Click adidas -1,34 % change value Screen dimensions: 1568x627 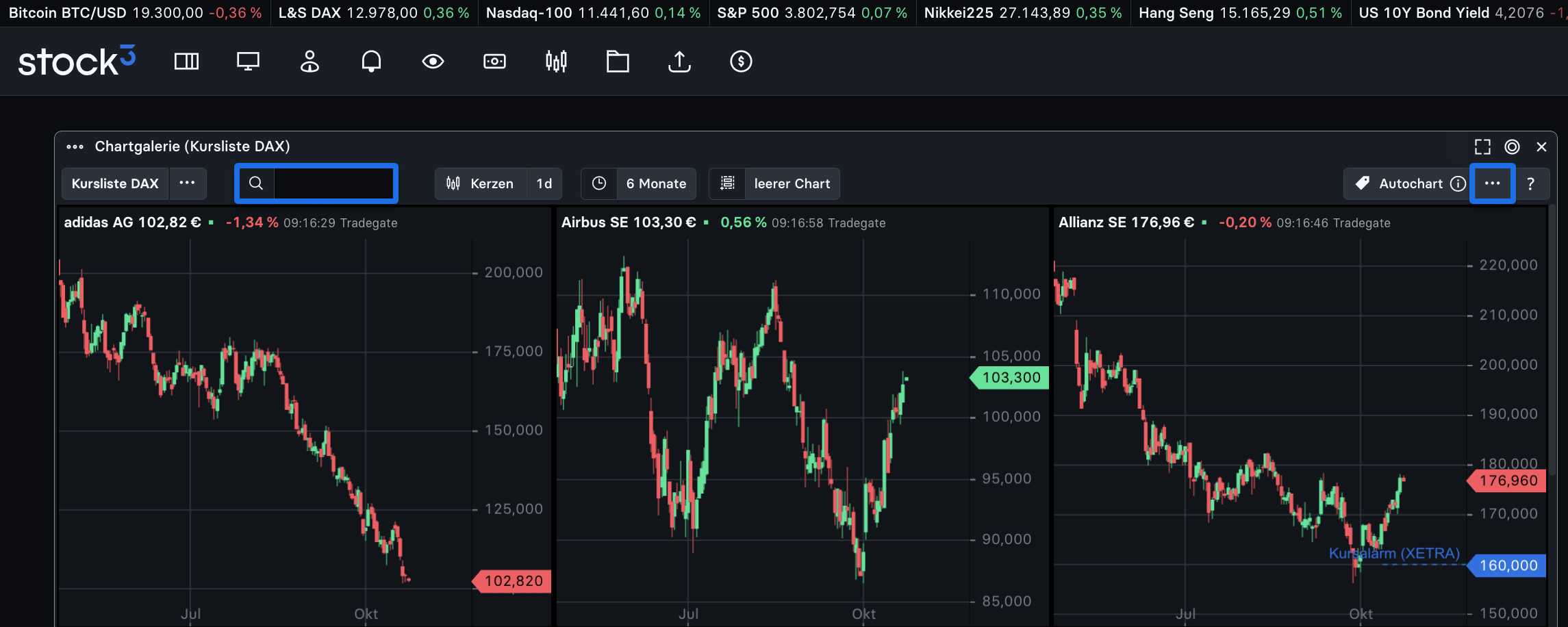(x=252, y=222)
